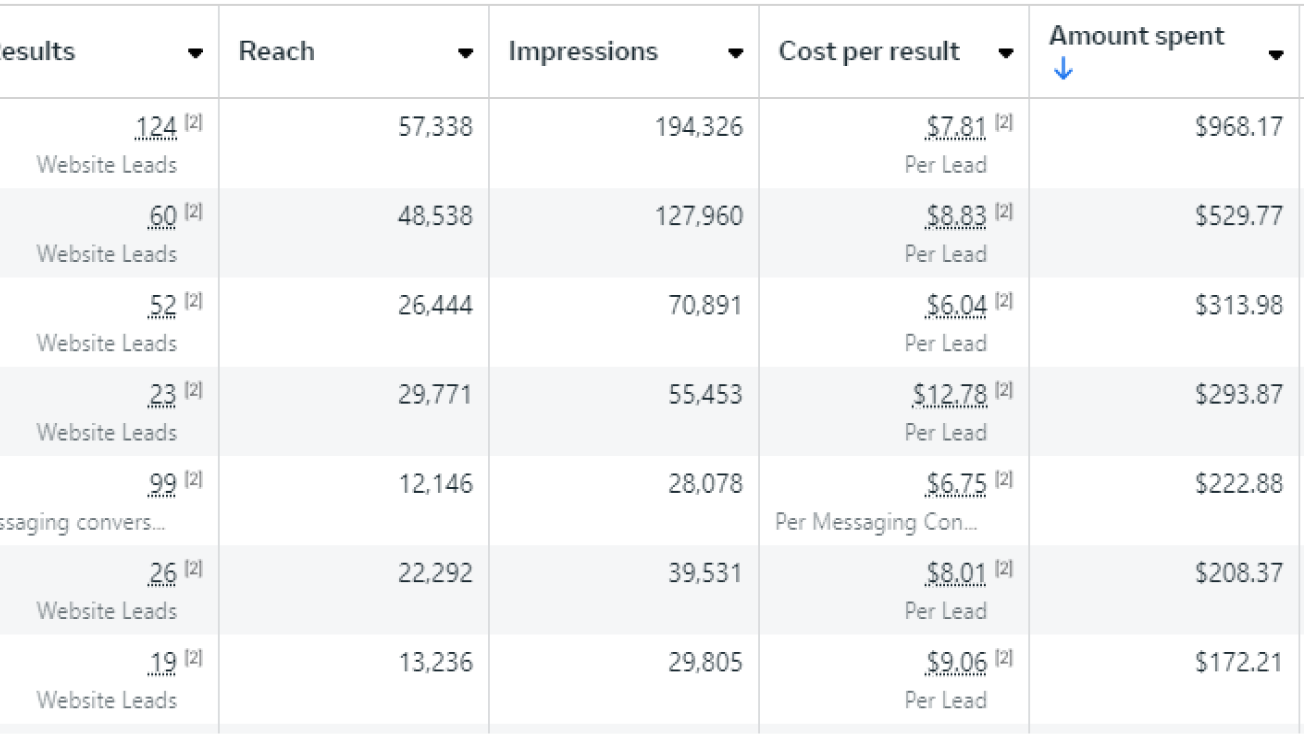Screen dimensions: 1304x734
Task: Click the footnote marker beside 124 results
Action: 193,123
